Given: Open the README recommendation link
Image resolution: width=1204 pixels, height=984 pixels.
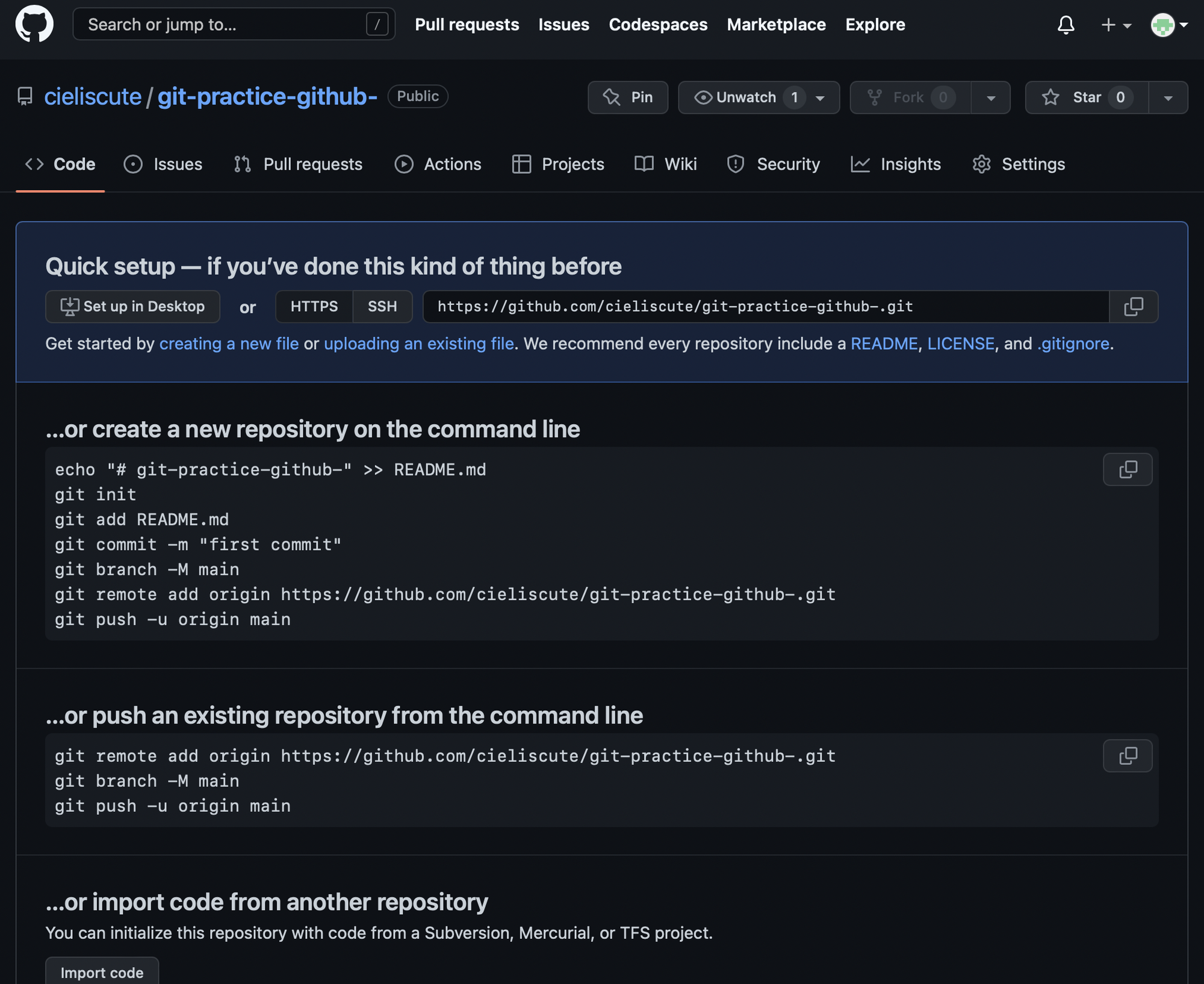Looking at the screenshot, I should click(x=884, y=344).
